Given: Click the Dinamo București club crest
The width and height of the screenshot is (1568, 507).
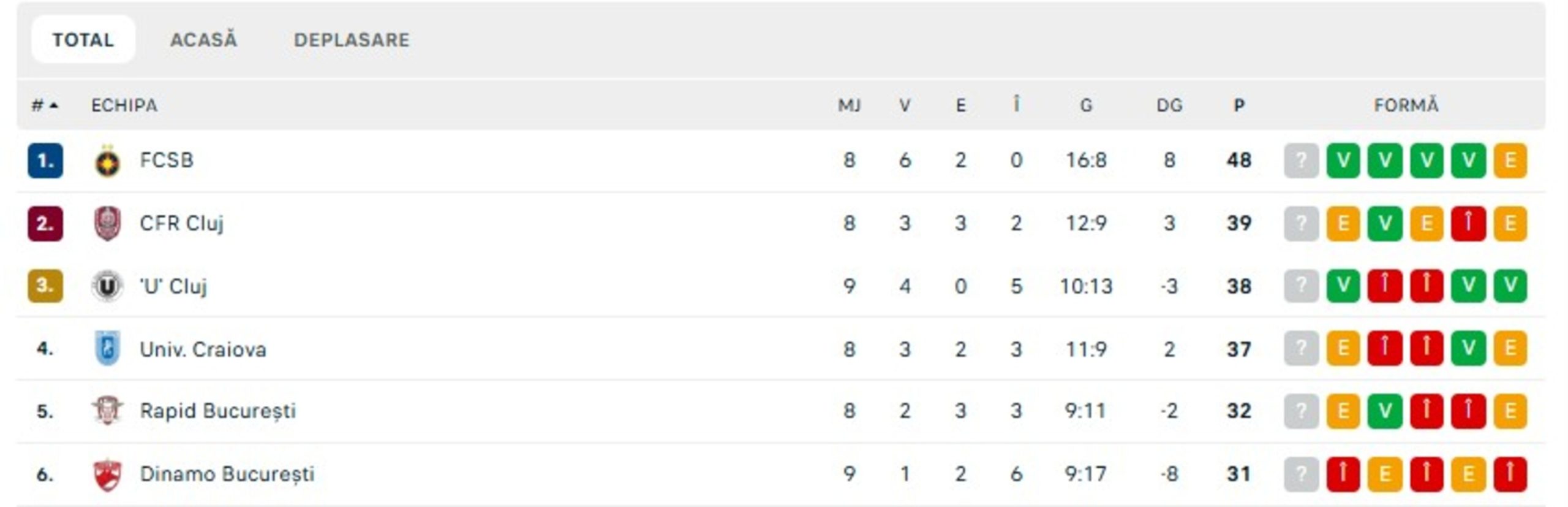Looking at the screenshot, I should [x=107, y=475].
